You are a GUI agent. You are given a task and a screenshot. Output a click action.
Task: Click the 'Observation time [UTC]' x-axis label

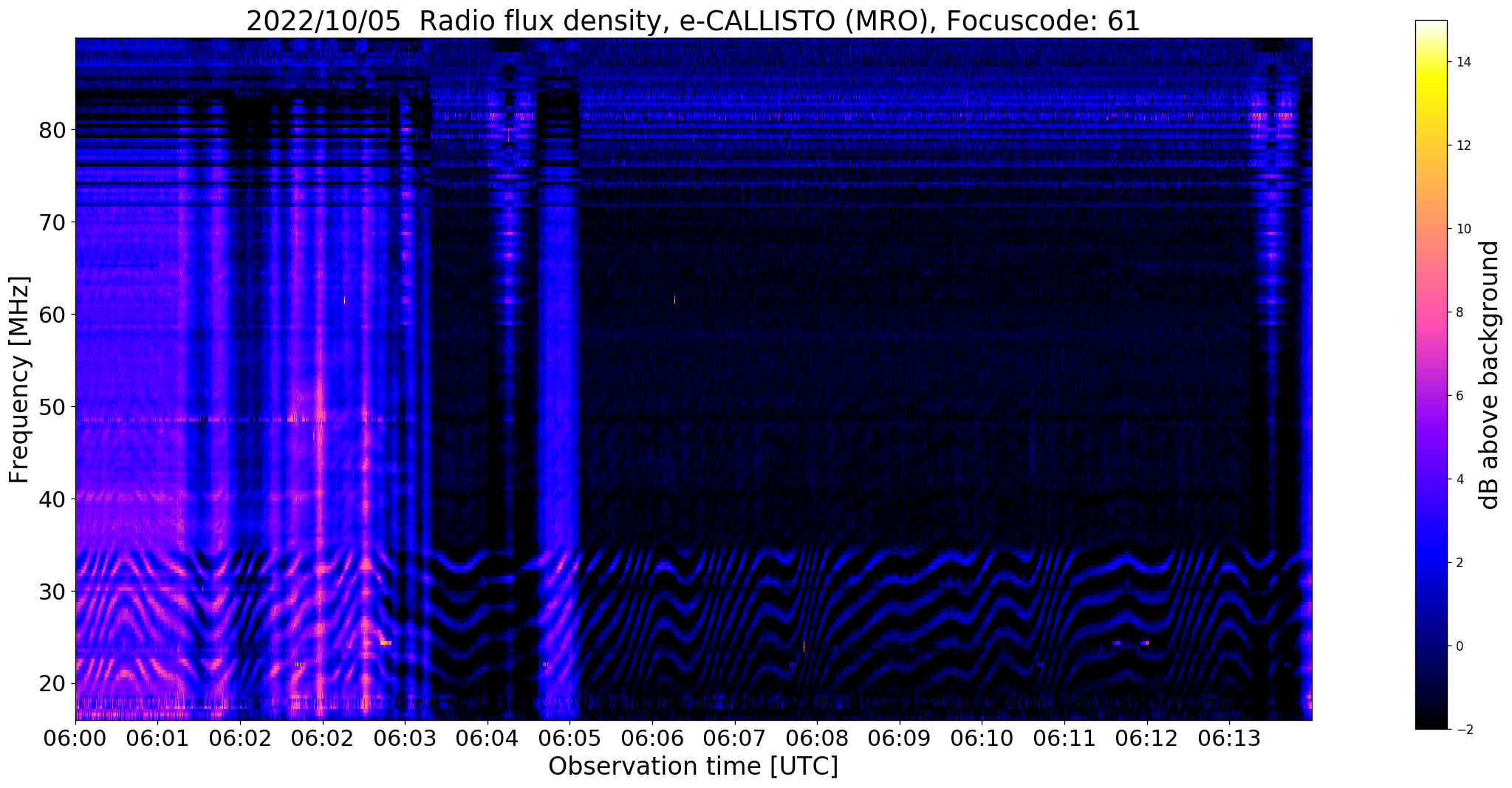pos(693,766)
